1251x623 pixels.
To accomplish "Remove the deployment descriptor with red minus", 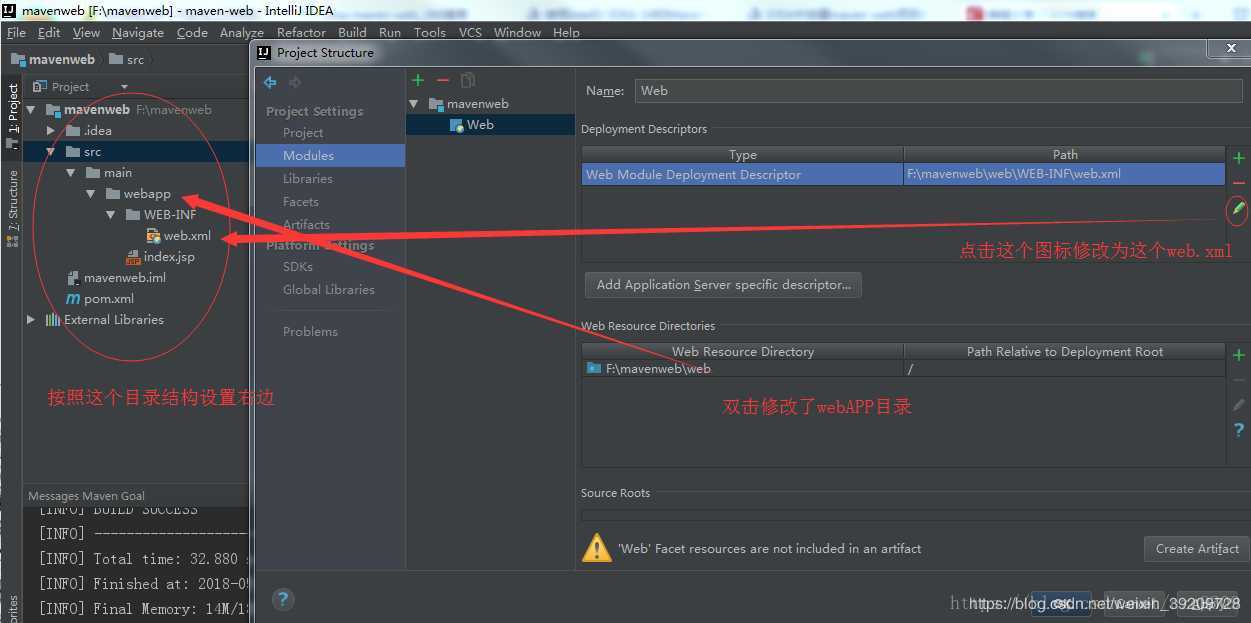I will [x=1239, y=183].
